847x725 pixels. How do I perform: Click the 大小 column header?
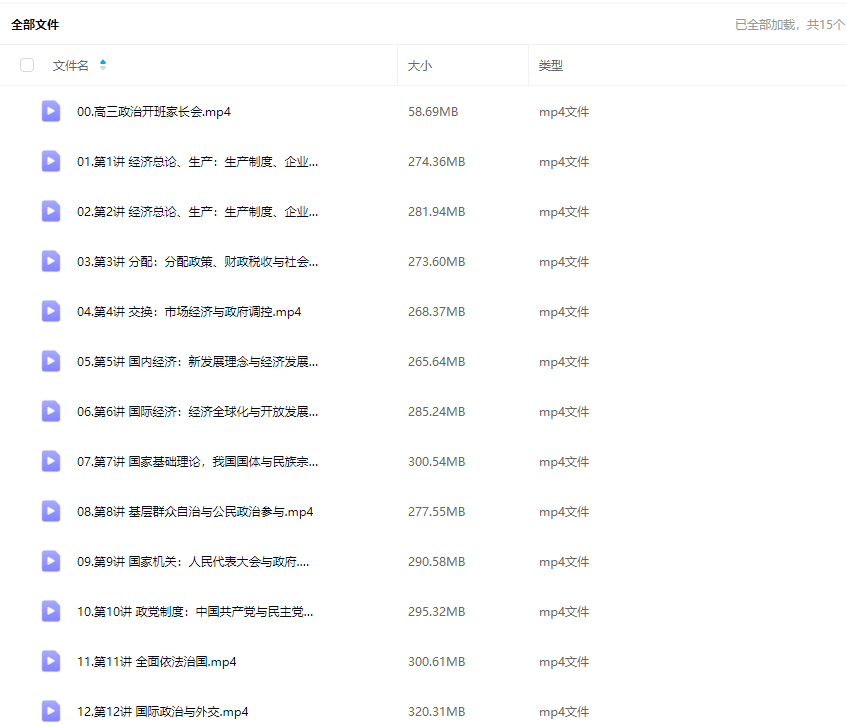(x=420, y=65)
